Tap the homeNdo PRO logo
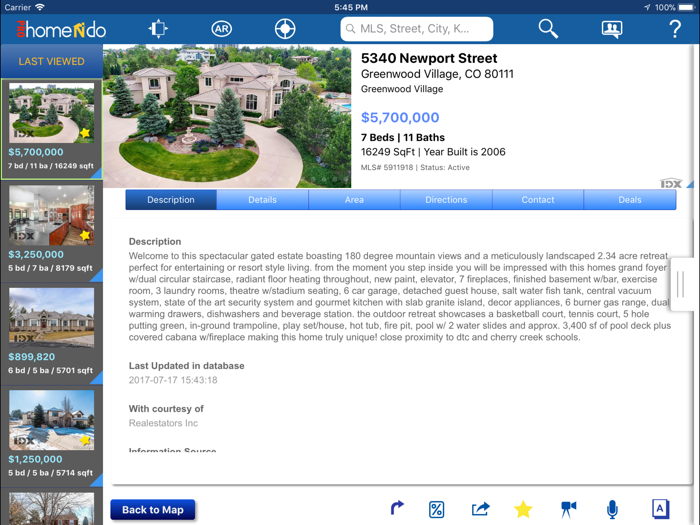 pyautogui.click(x=61, y=30)
